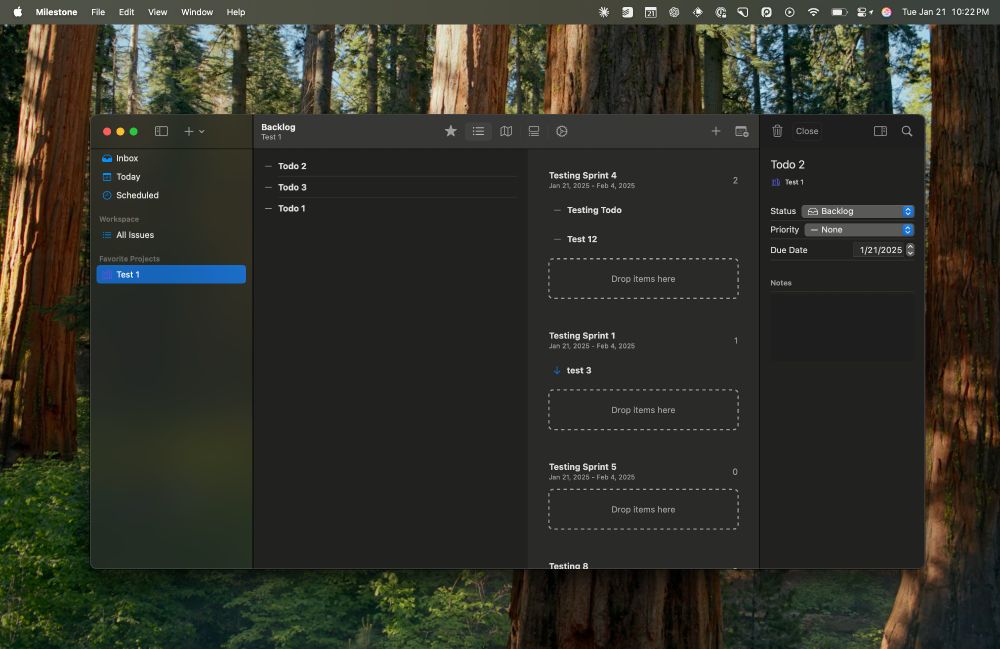Toggle the sidebar visibility icon
Screen dimensions: 1000x649
[x=161, y=131]
